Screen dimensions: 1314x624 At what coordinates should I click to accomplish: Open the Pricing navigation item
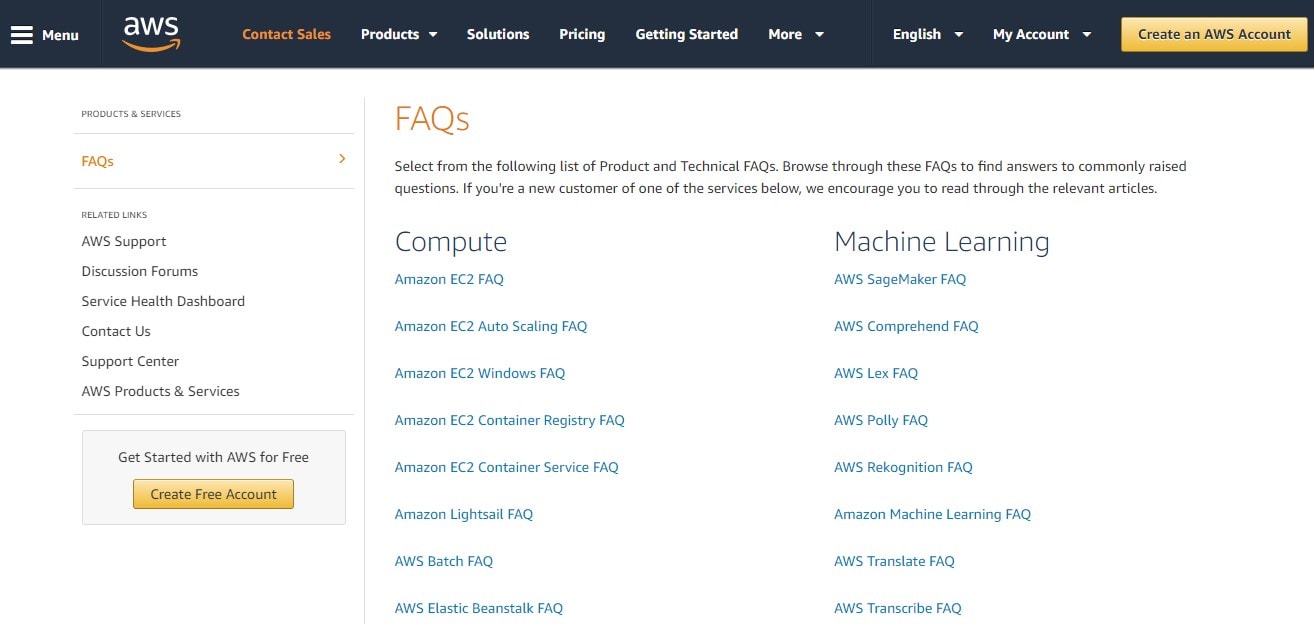(x=582, y=34)
